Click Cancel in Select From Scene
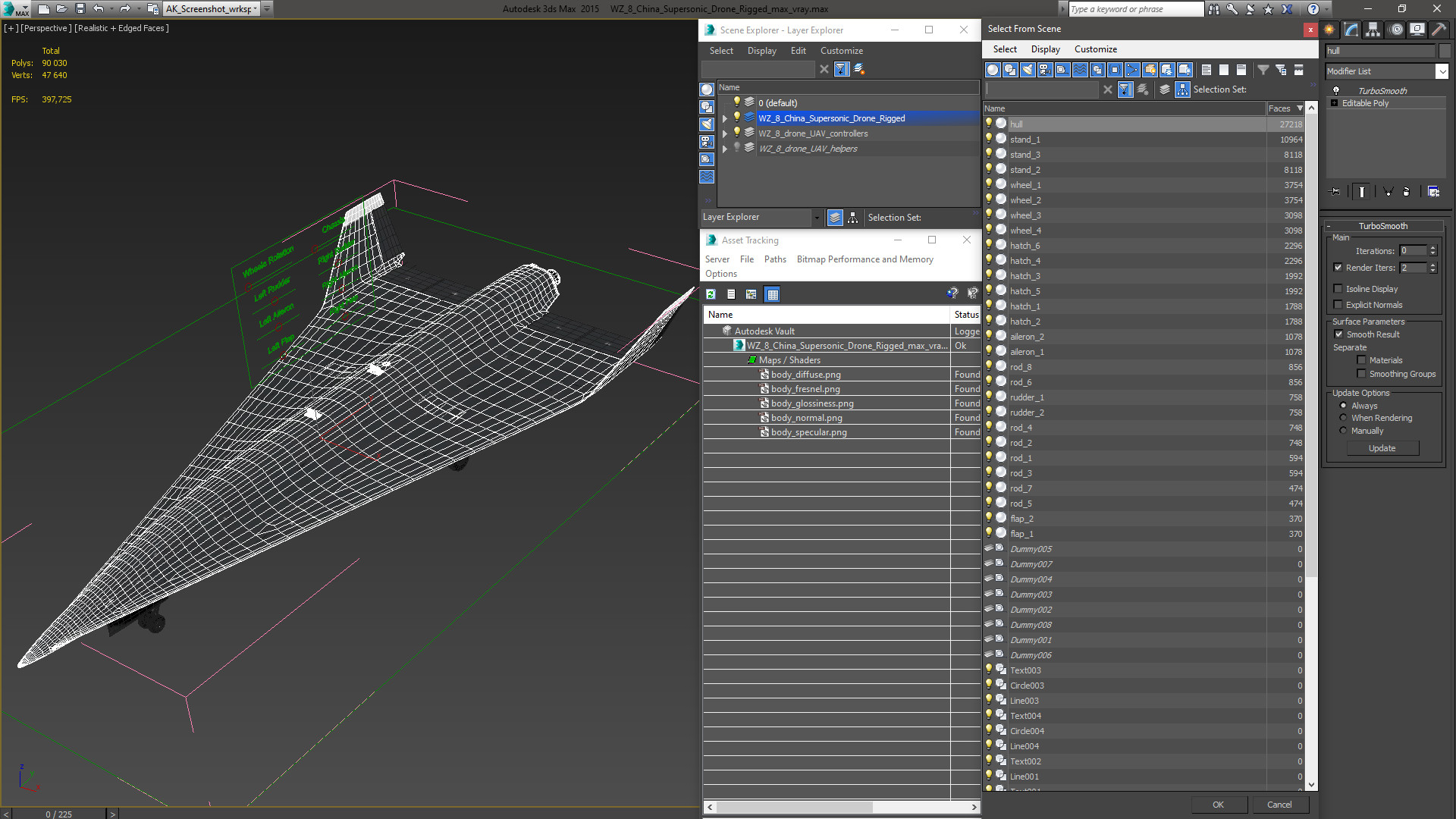Viewport: 1456px width, 819px height. [1279, 805]
